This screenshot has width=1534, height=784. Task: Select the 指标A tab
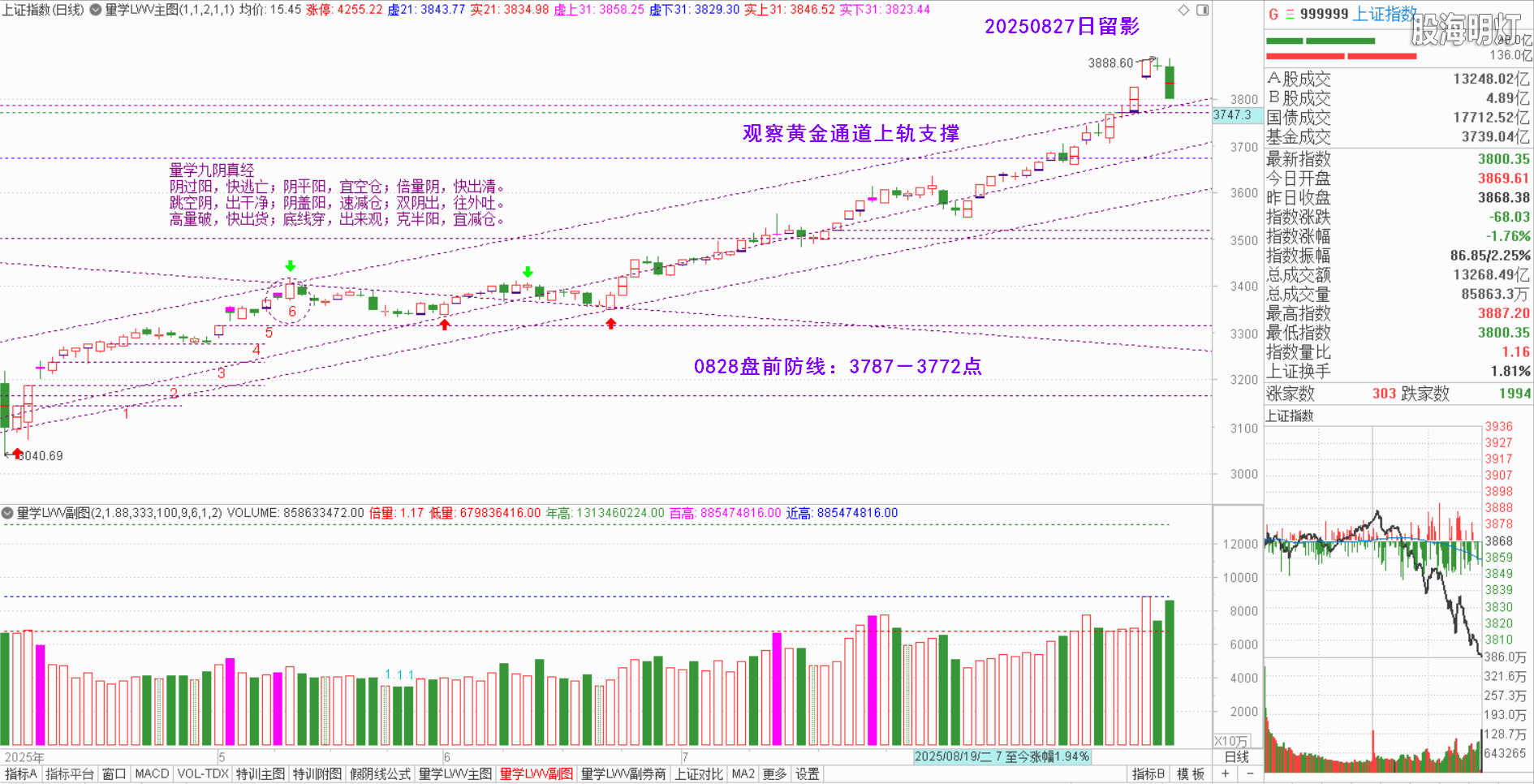coord(20,774)
